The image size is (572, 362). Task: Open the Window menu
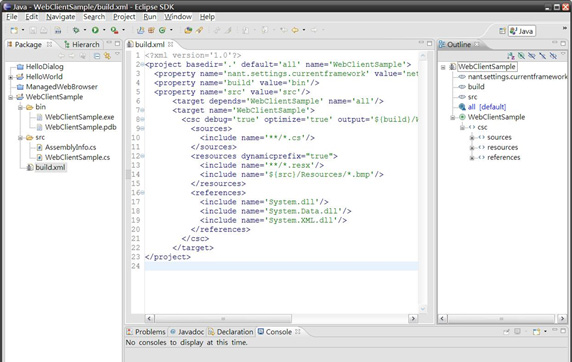178,17
